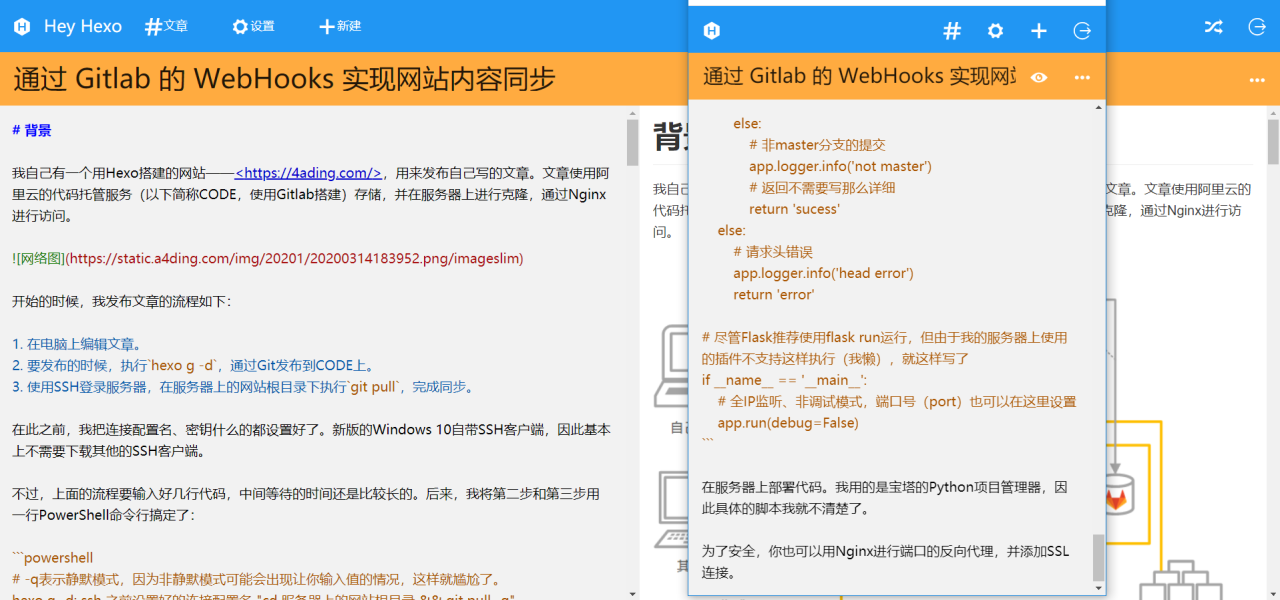Image resolution: width=1280 pixels, height=600 pixels.
Task: Create a post via 新建 in desktop header
Action: point(340,27)
